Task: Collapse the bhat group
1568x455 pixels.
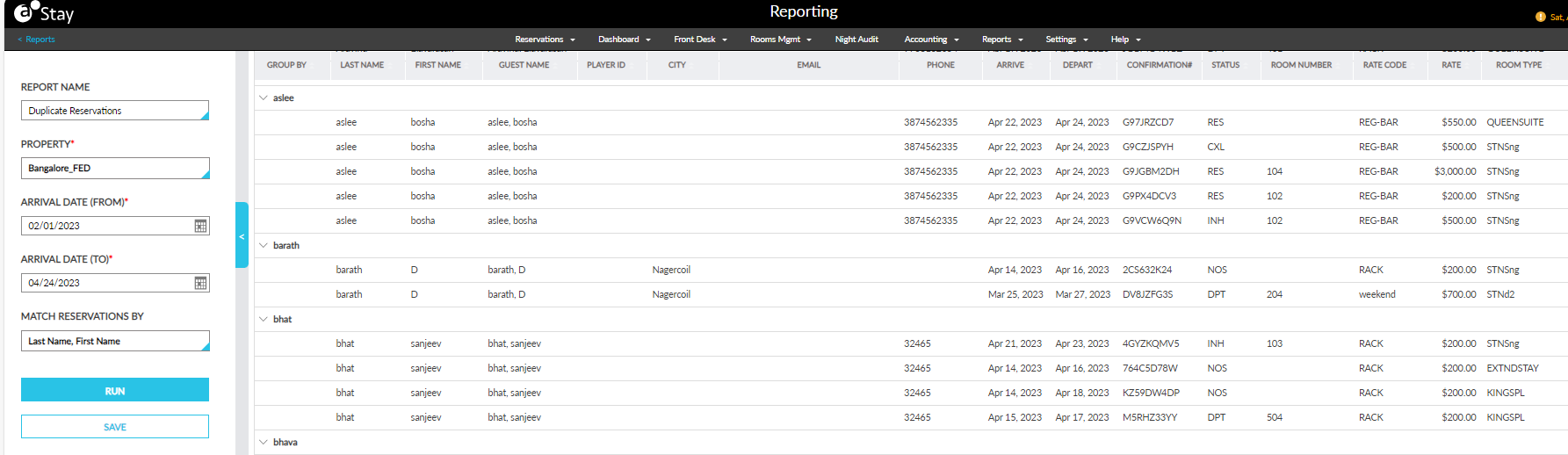Action: (264, 319)
